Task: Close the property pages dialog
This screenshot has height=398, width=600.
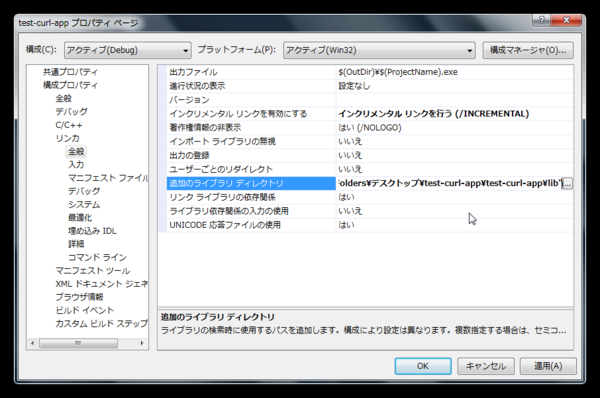Action: [566, 20]
